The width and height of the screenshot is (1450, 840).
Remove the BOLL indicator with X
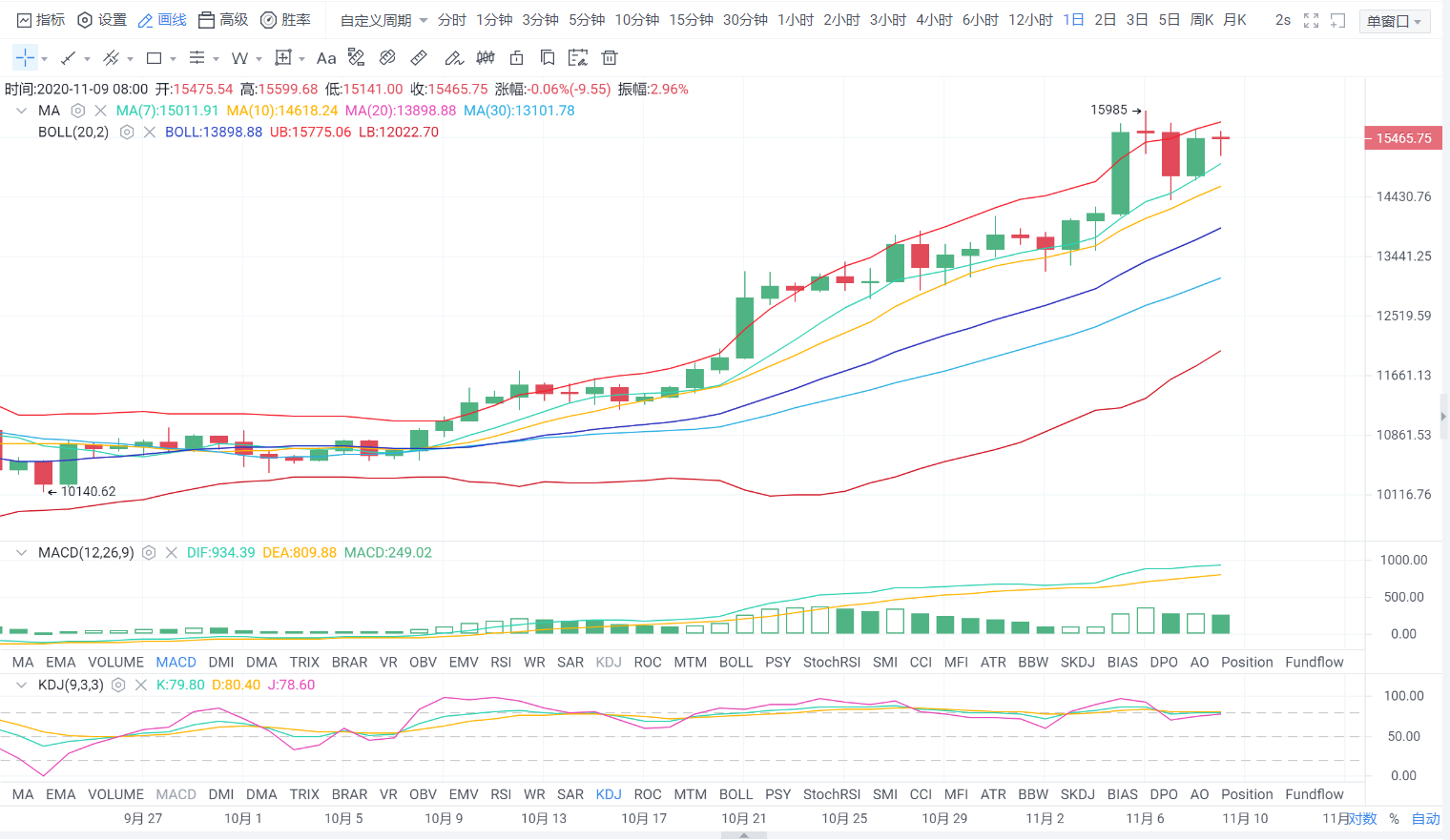tap(150, 133)
